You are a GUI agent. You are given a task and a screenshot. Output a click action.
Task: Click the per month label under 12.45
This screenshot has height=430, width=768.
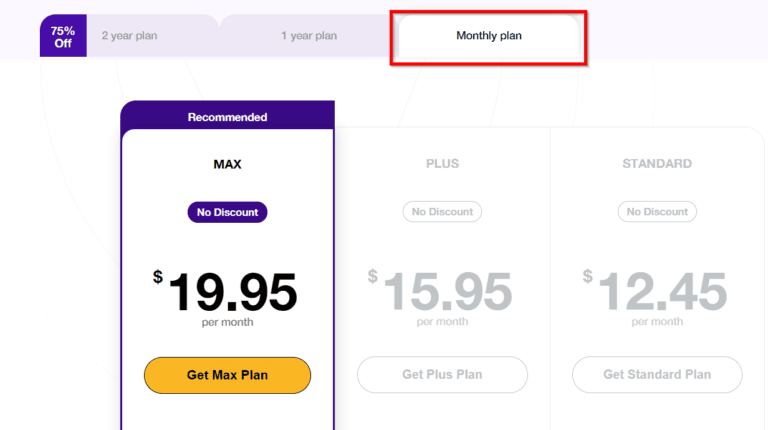click(x=657, y=322)
